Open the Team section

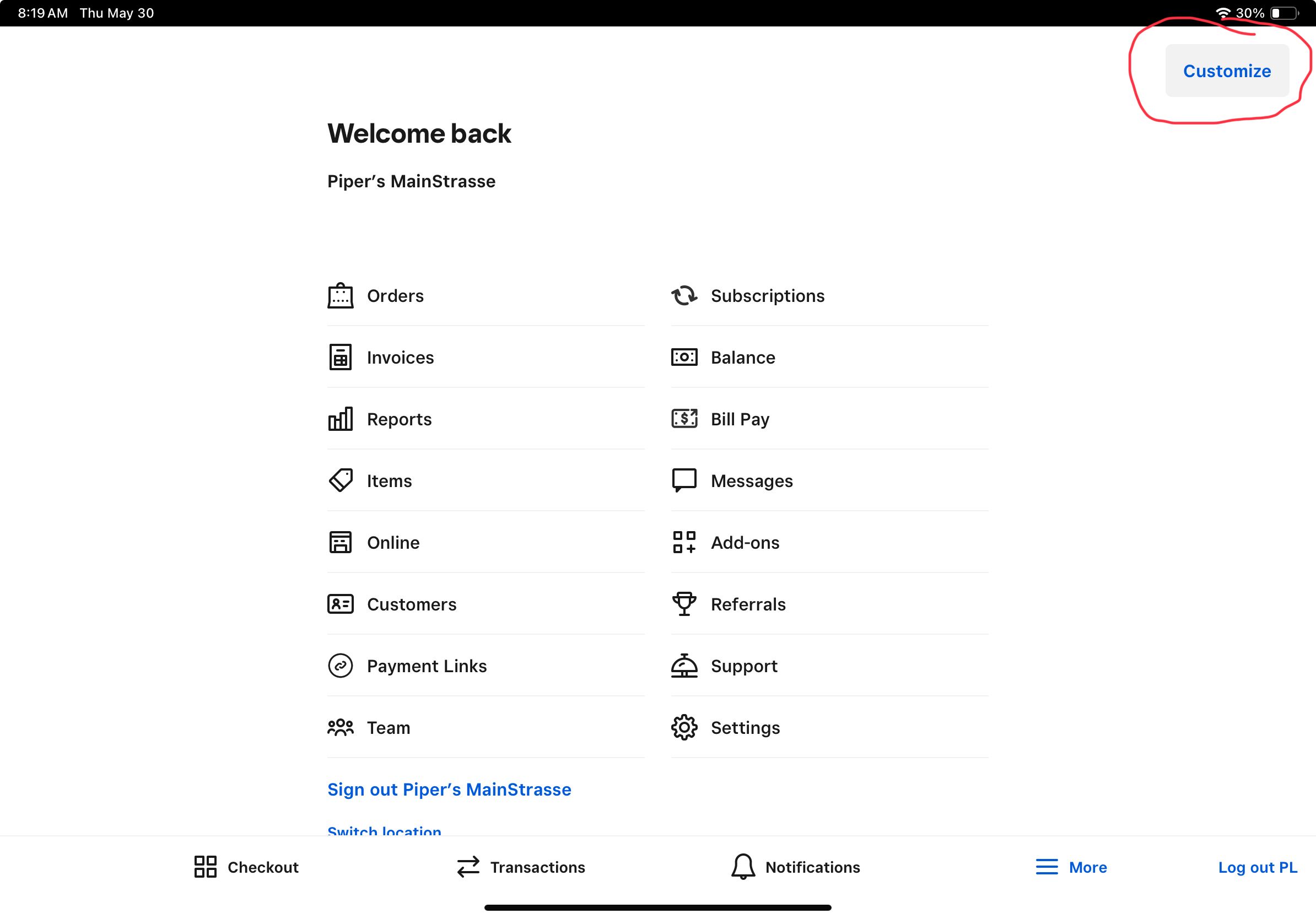pos(388,728)
